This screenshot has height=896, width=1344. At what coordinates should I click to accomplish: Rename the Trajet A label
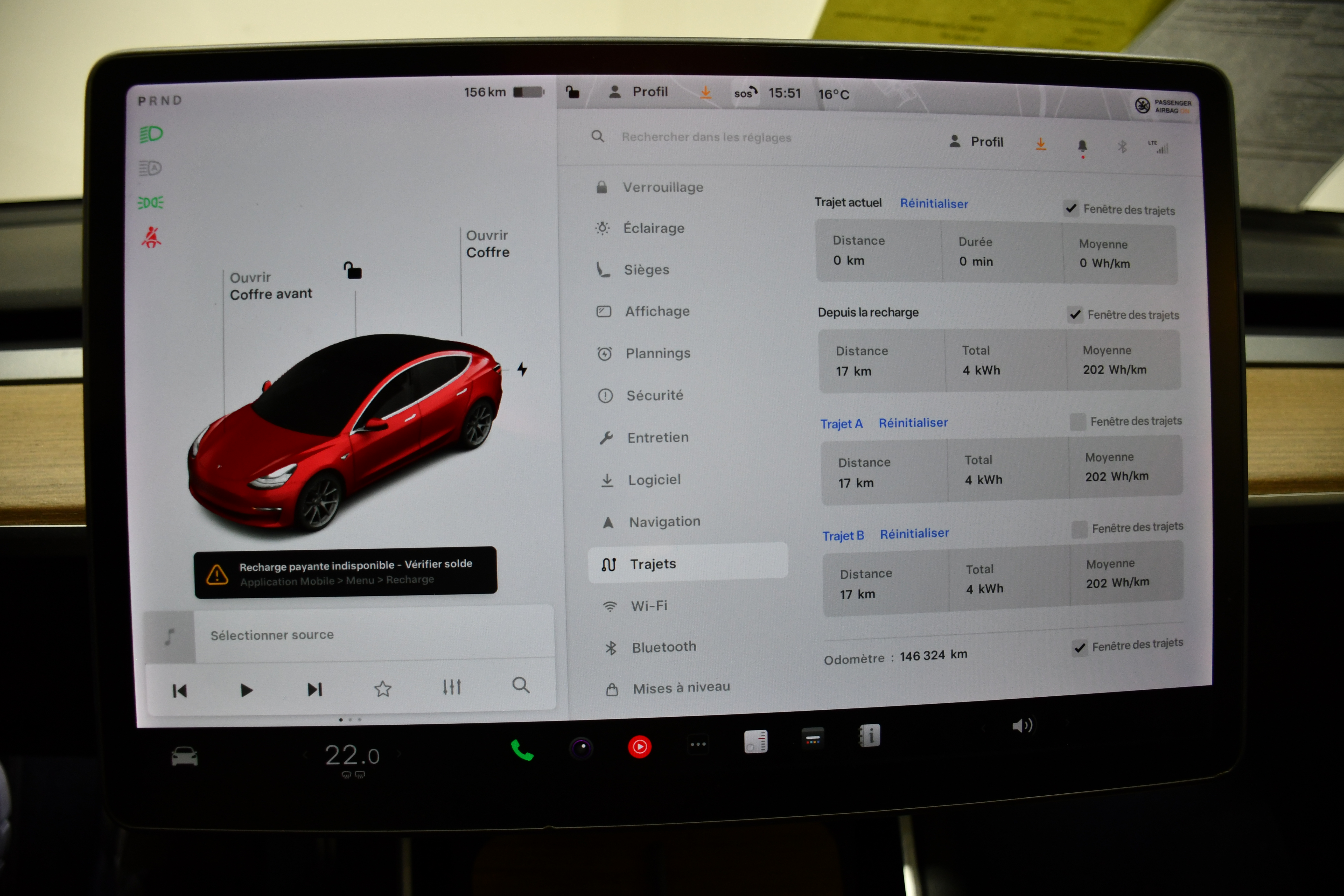tap(841, 424)
